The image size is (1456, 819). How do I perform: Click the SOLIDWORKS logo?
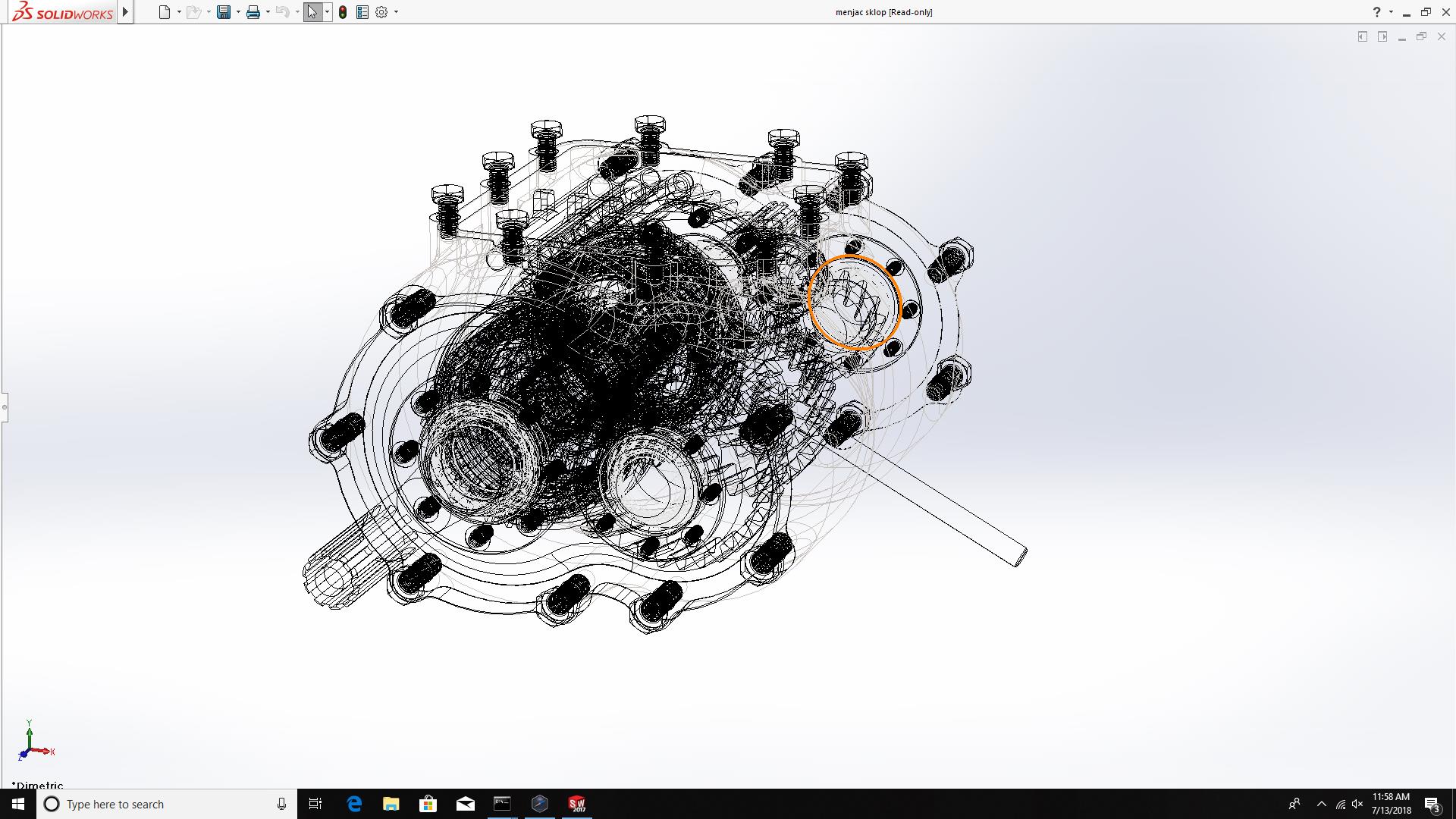pyautogui.click(x=63, y=12)
